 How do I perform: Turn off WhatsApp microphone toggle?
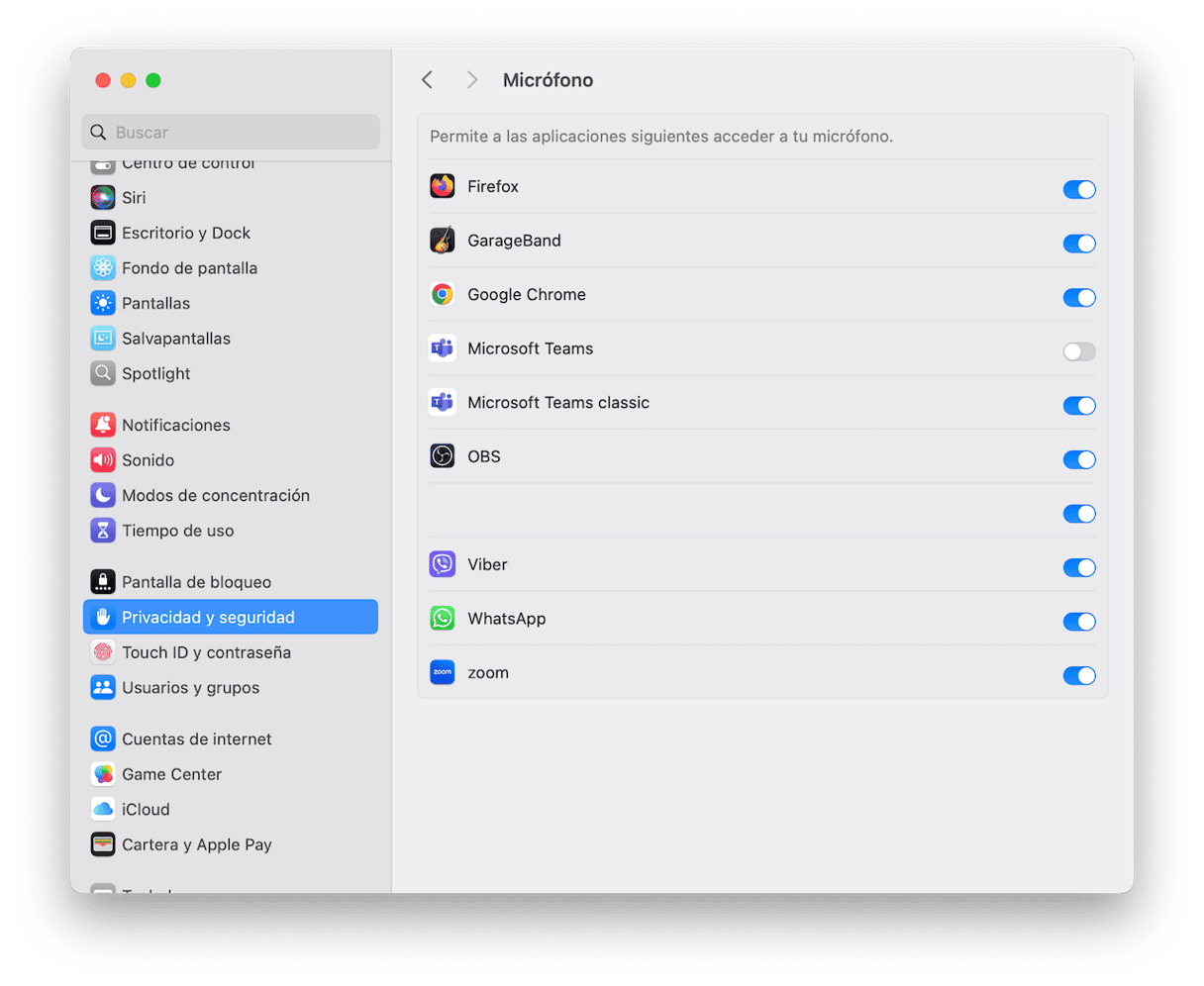tap(1078, 622)
